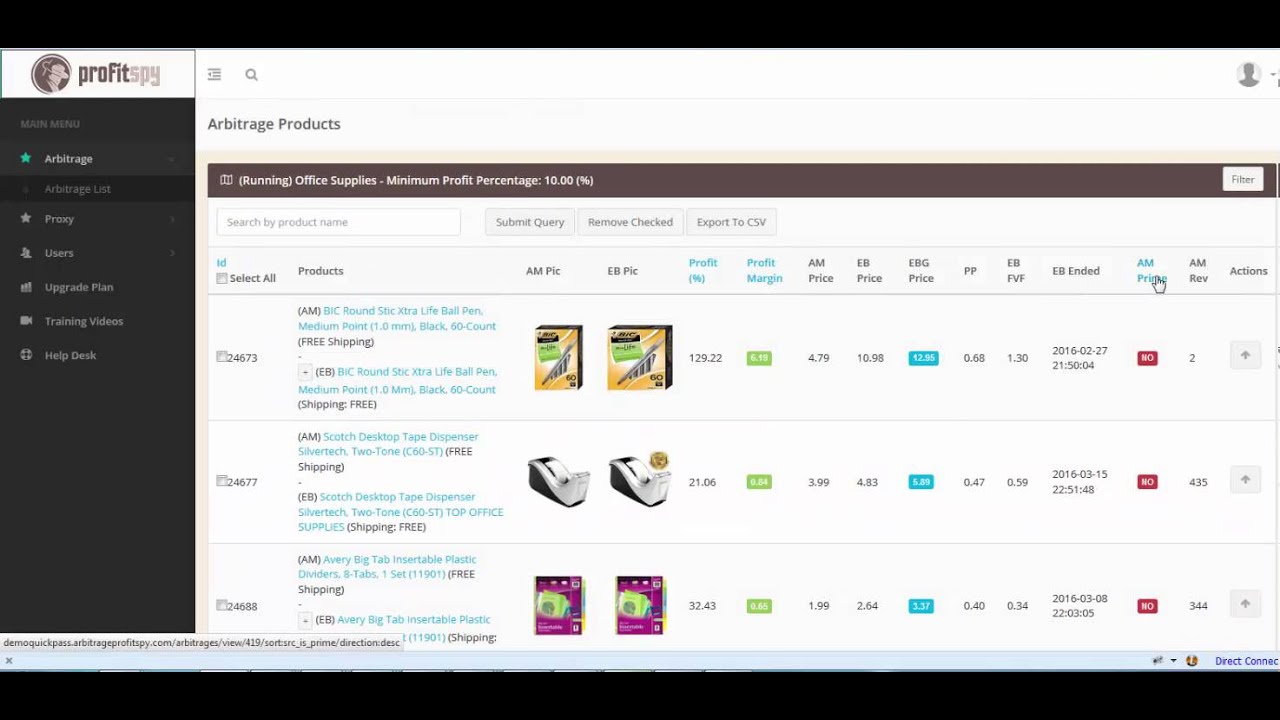
Task: Check the box for product 24673
Action: point(222,356)
